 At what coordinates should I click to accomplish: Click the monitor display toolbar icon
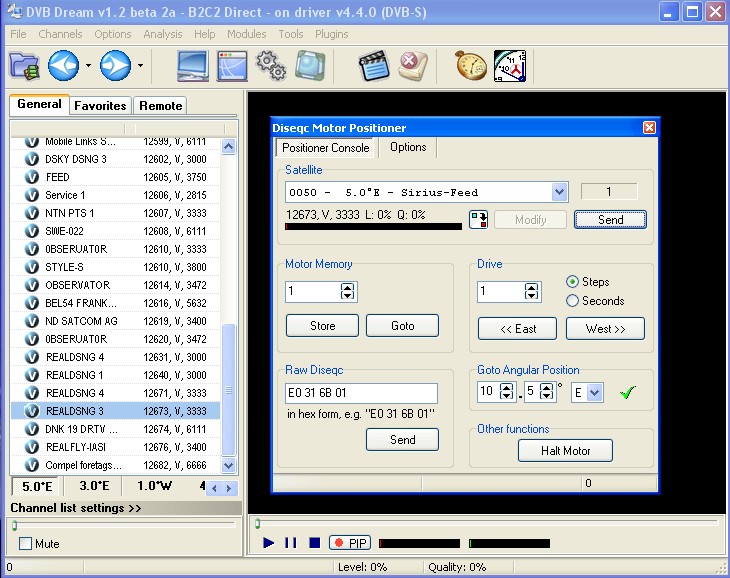coord(192,66)
